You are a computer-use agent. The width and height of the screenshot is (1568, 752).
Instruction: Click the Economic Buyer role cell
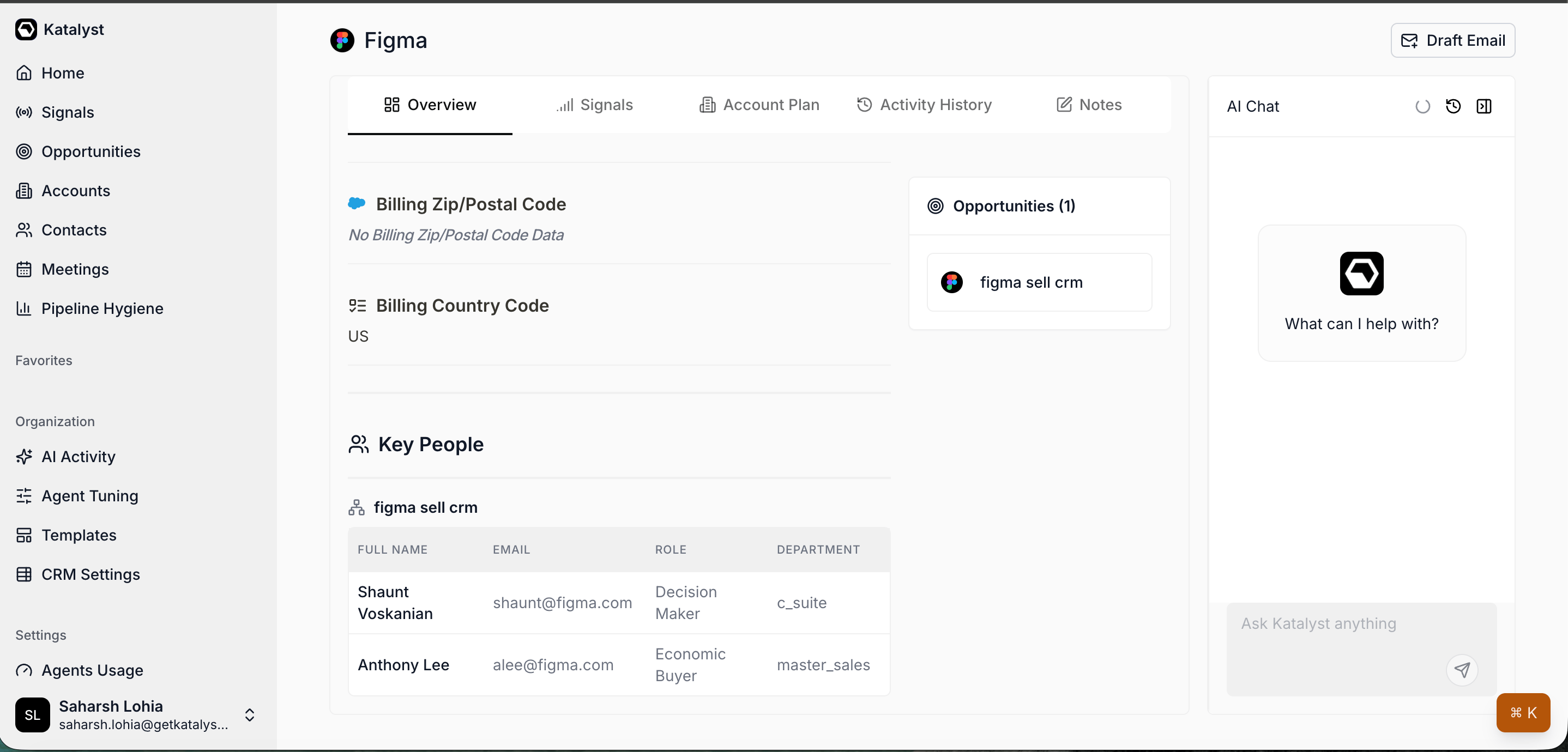click(690, 665)
